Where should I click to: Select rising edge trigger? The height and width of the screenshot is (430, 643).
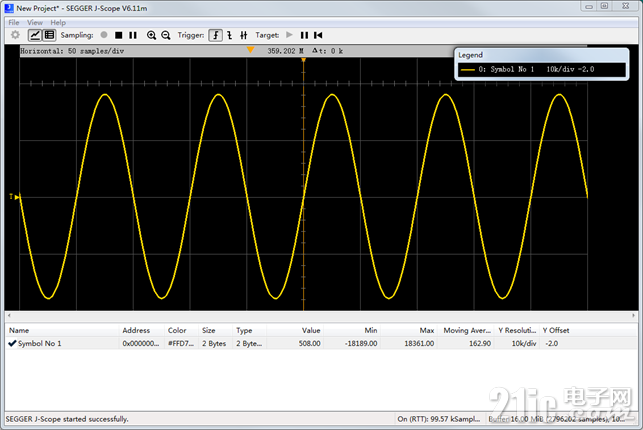pos(216,35)
